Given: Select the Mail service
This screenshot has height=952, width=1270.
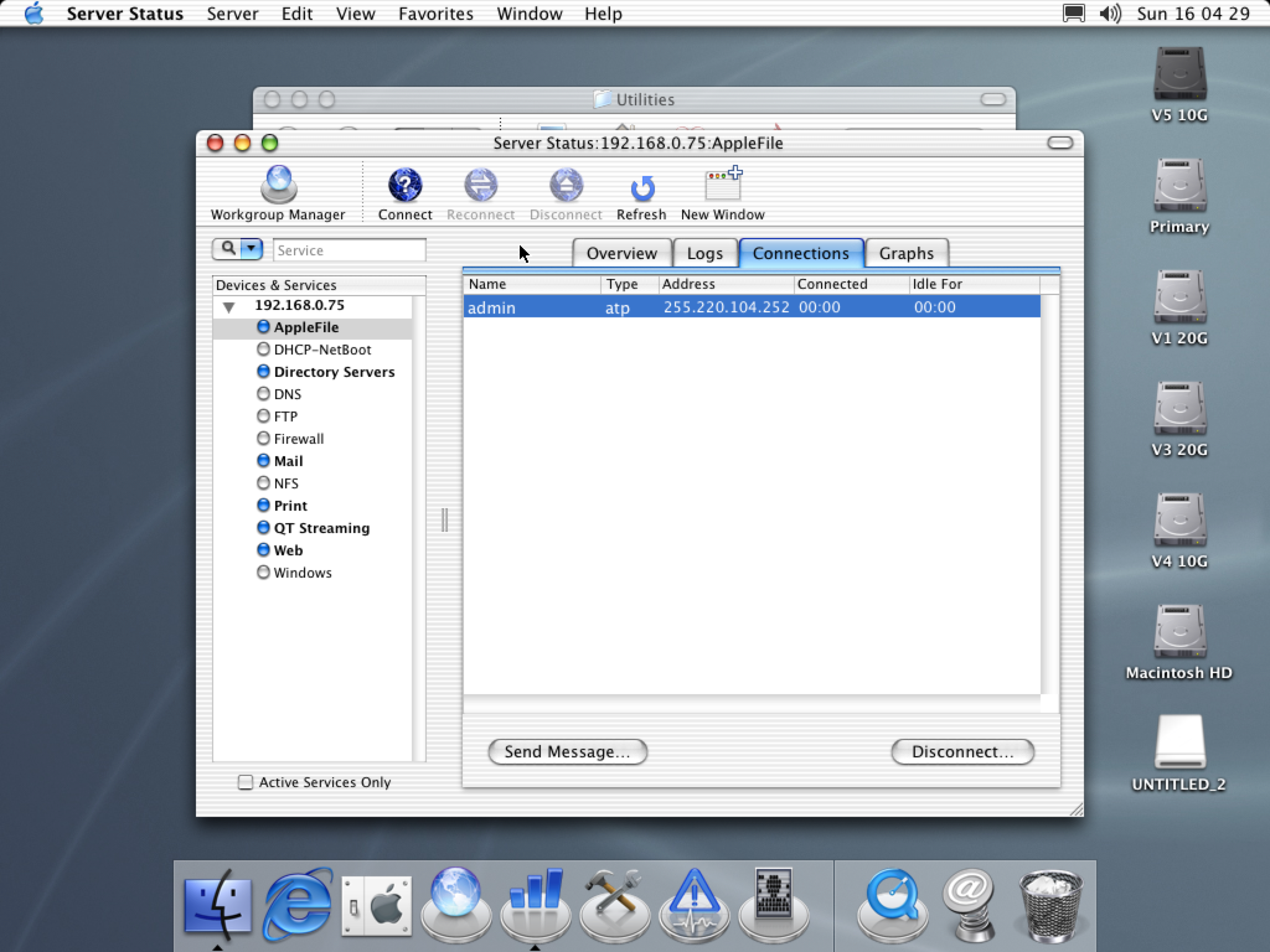Looking at the screenshot, I should coord(313,461).
